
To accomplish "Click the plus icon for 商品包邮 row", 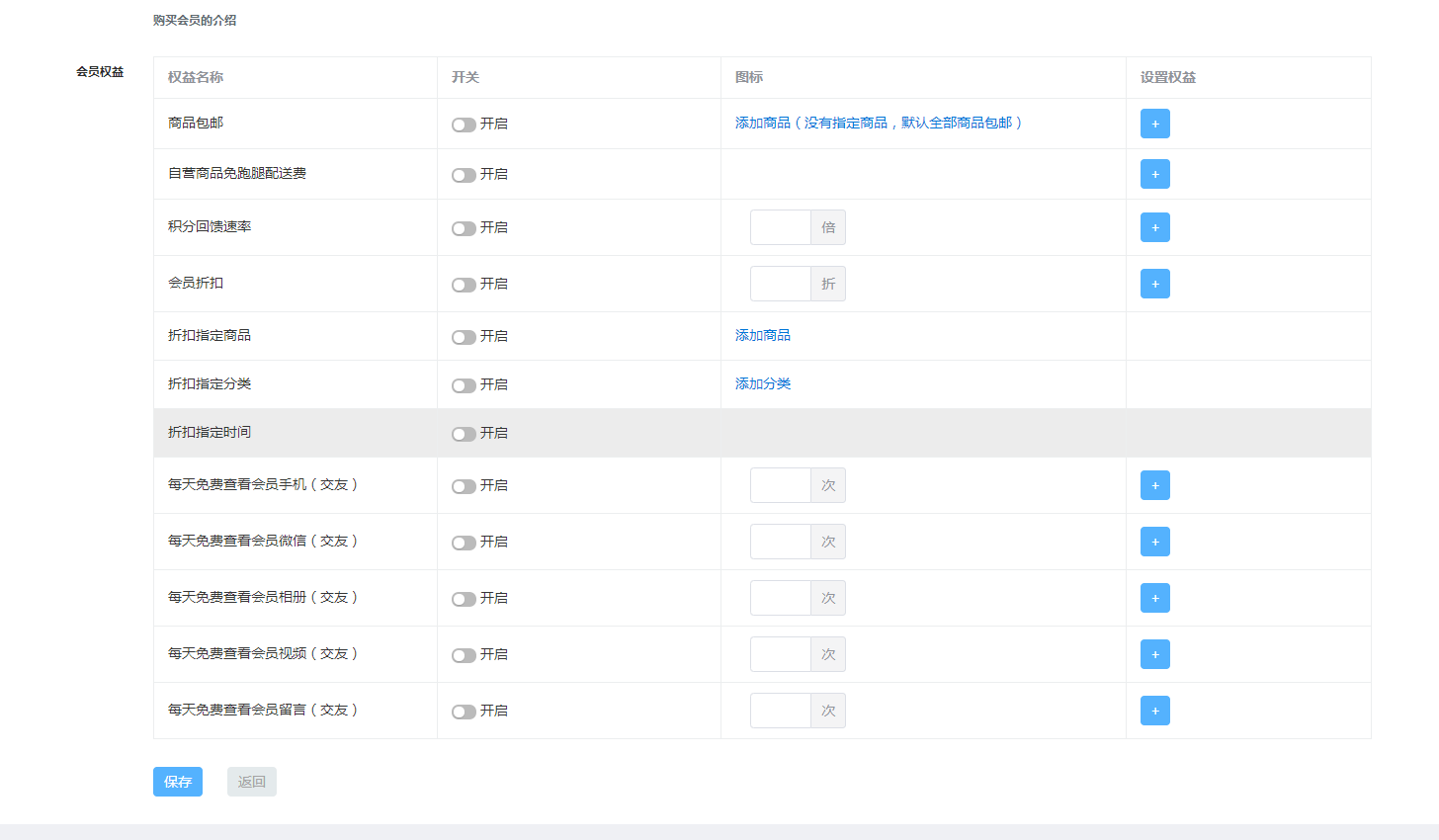I will [1154, 124].
